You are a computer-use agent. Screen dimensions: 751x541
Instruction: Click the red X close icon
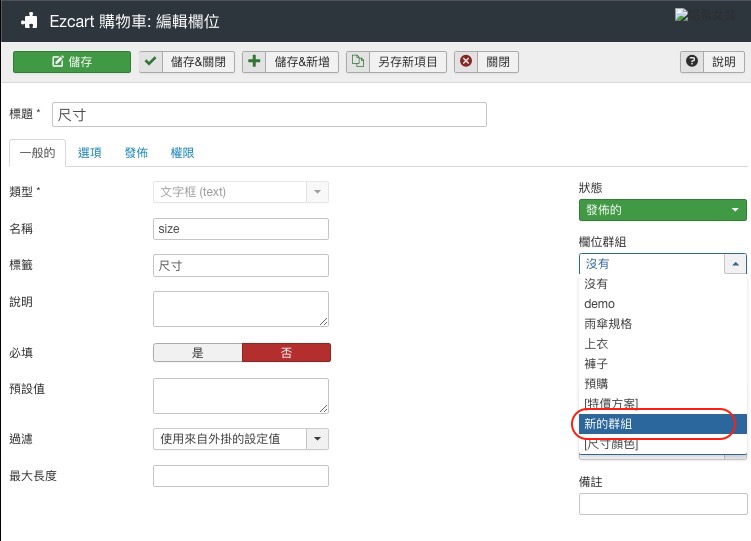point(466,62)
